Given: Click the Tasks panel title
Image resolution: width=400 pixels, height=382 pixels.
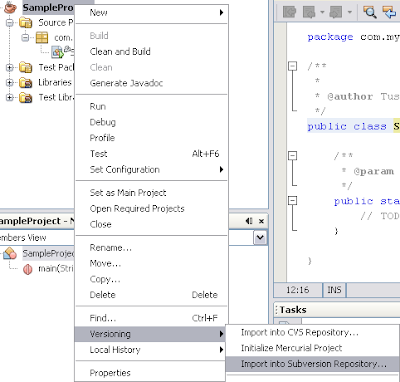Looking at the screenshot, I should pos(293,310).
